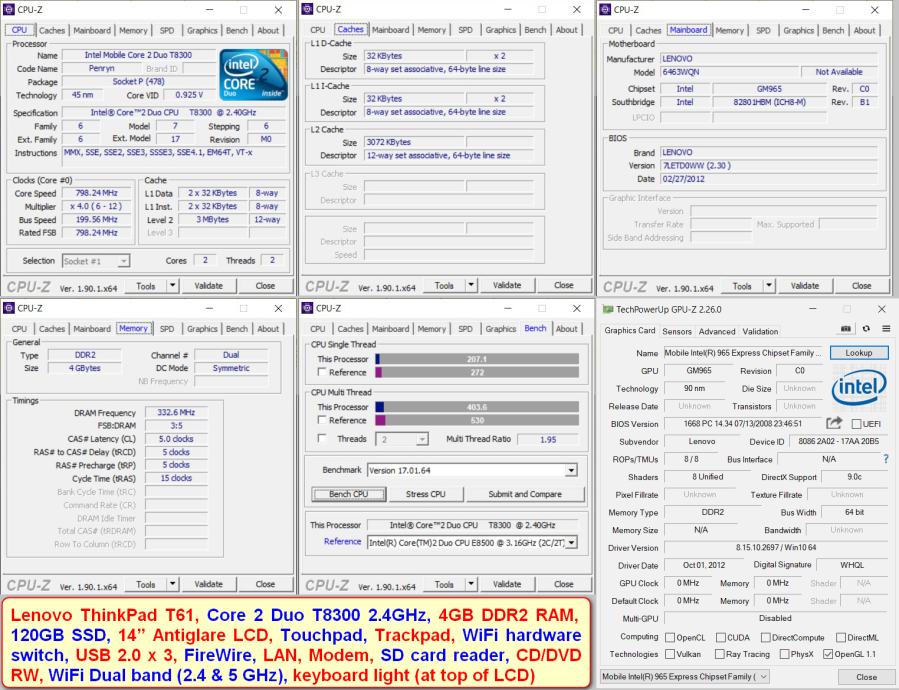The width and height of the screenshot is (899, 690).
Task: Uncheck the OpenGL 1.1 checkbox
Action: coord(827,654)
